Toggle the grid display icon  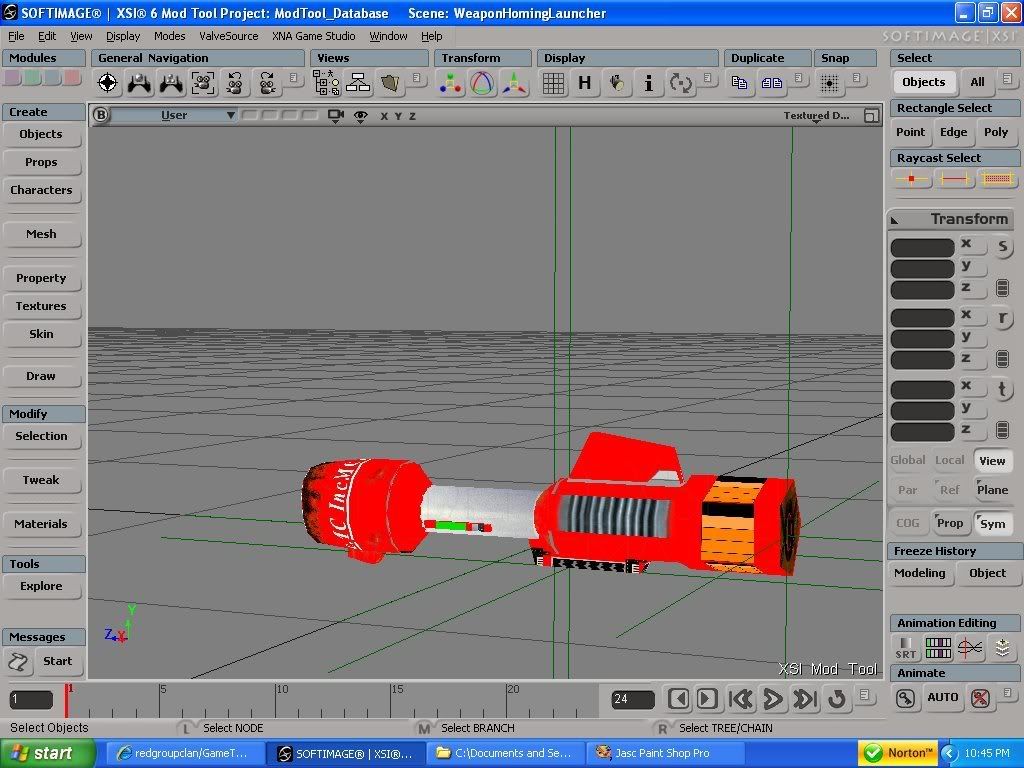click(553, 83)
